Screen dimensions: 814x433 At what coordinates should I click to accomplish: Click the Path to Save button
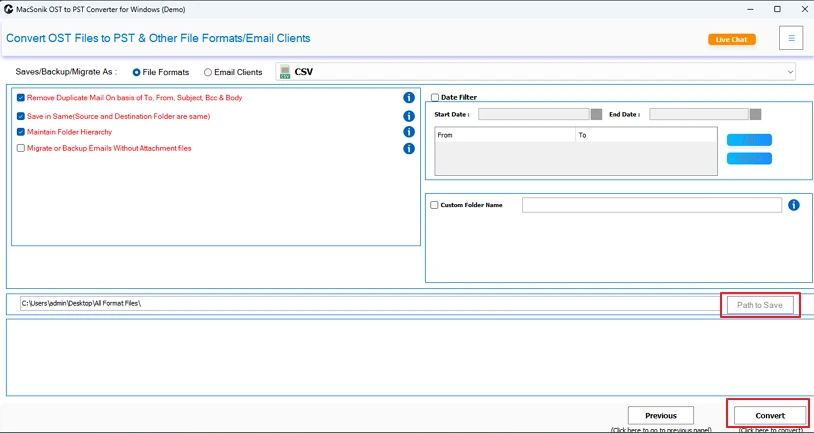[760, 305]
